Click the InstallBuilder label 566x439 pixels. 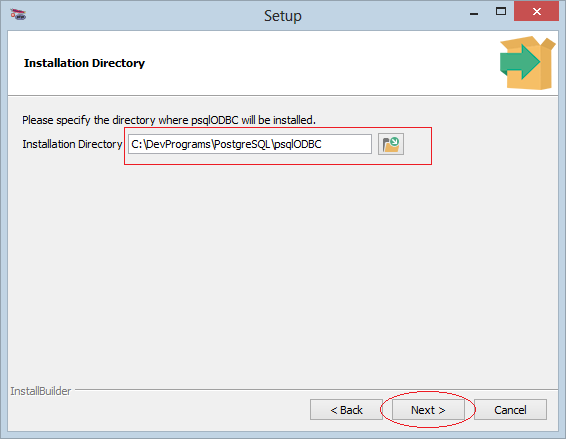41,391
